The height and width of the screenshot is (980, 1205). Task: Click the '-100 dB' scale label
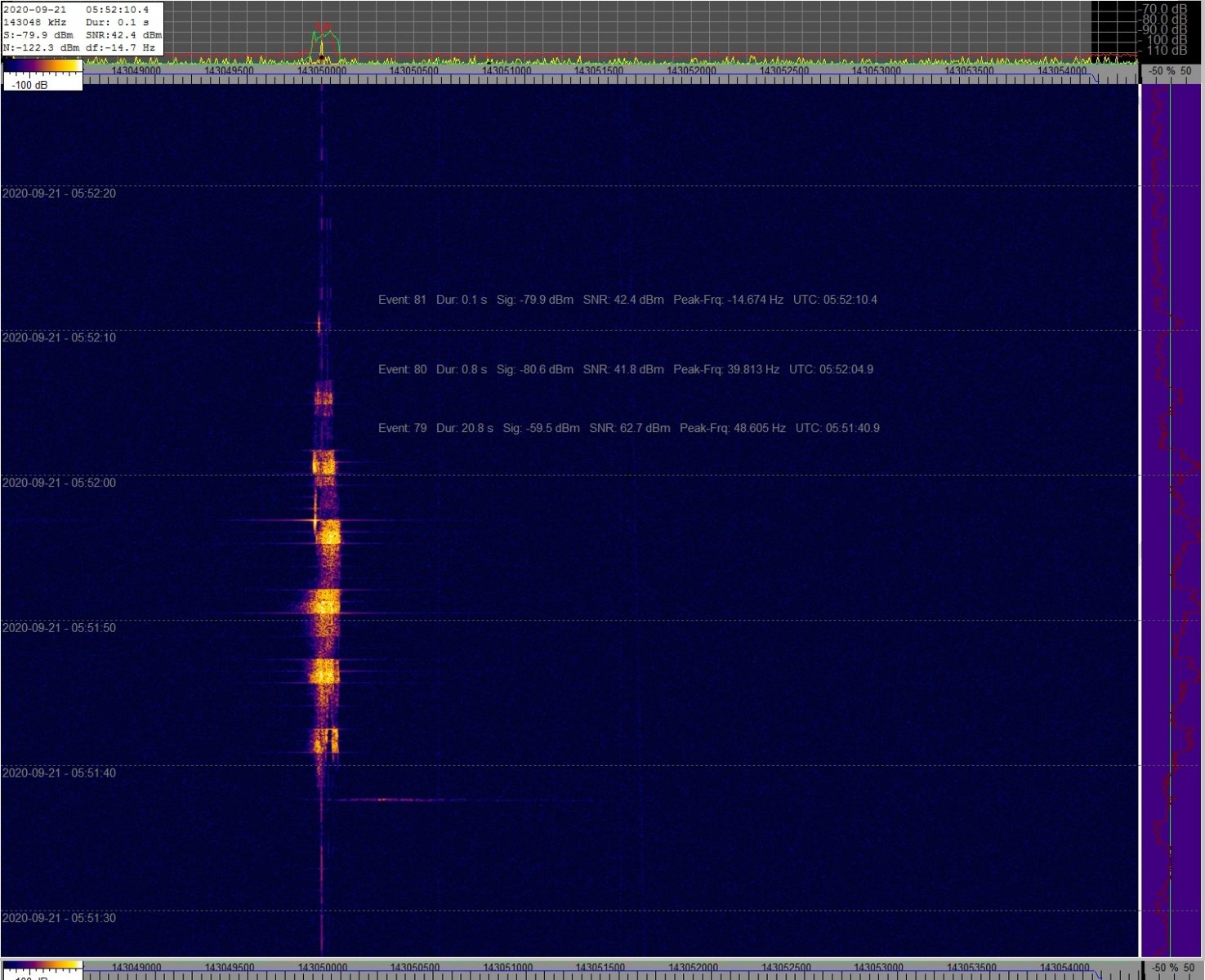(x=30, y=84)
